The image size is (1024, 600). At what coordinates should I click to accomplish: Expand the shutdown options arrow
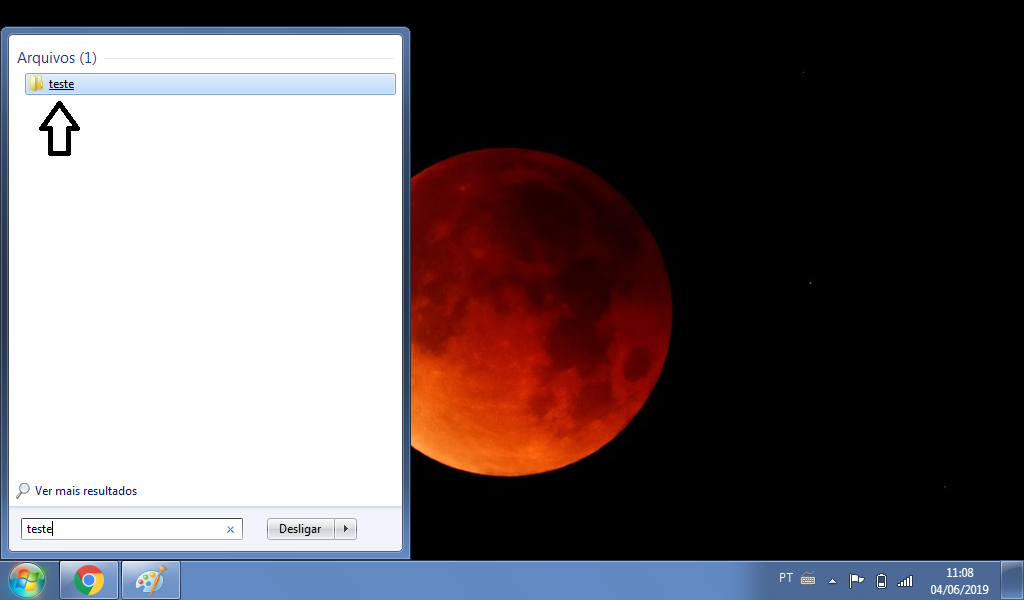coord(345,529)
